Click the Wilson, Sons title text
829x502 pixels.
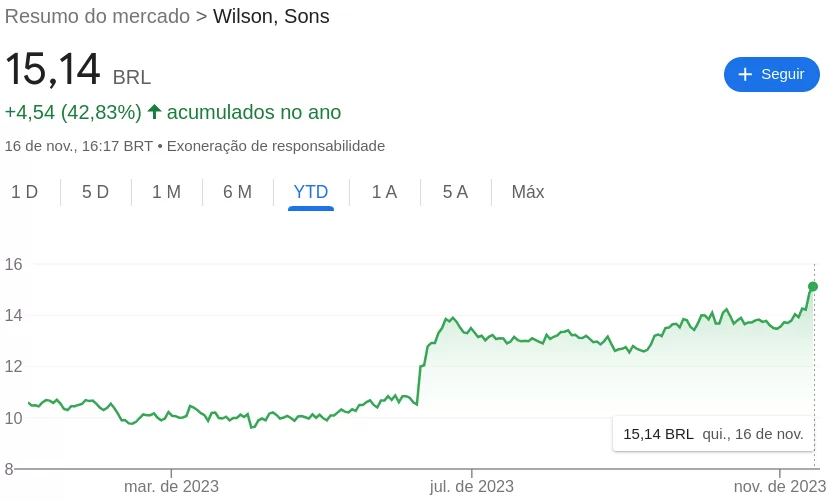pyautogui.click(x=271, y=16)
